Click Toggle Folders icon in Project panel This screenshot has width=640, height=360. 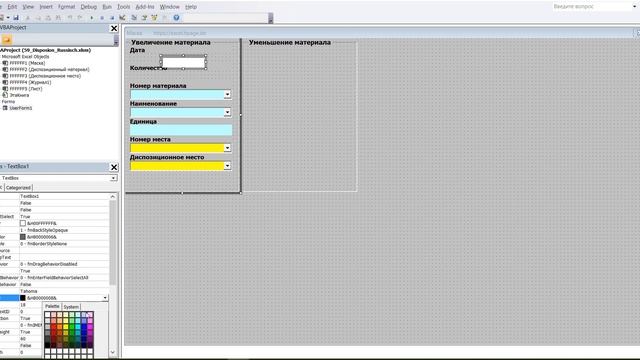click(7, 40)
